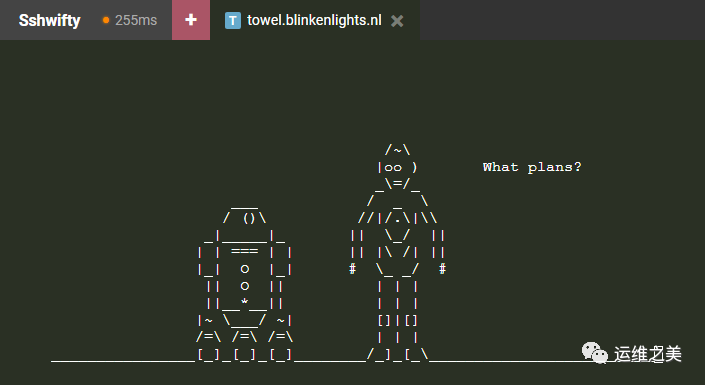The height and width of the screenshot is (385, 705).
Task: Open the 255ms connection status indicator
Action: click(x=129, y=20)
